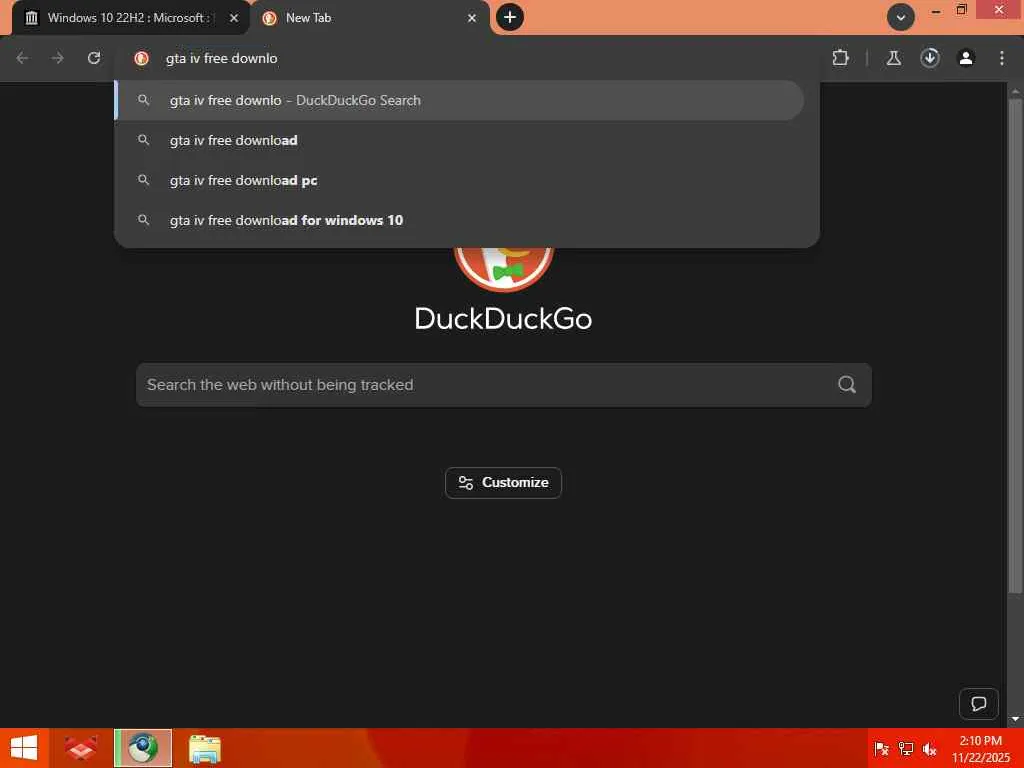The height and width of the screenshot is (768, 1024).
Task: Go back with the back arrow
Action: (x=22, y=58)
